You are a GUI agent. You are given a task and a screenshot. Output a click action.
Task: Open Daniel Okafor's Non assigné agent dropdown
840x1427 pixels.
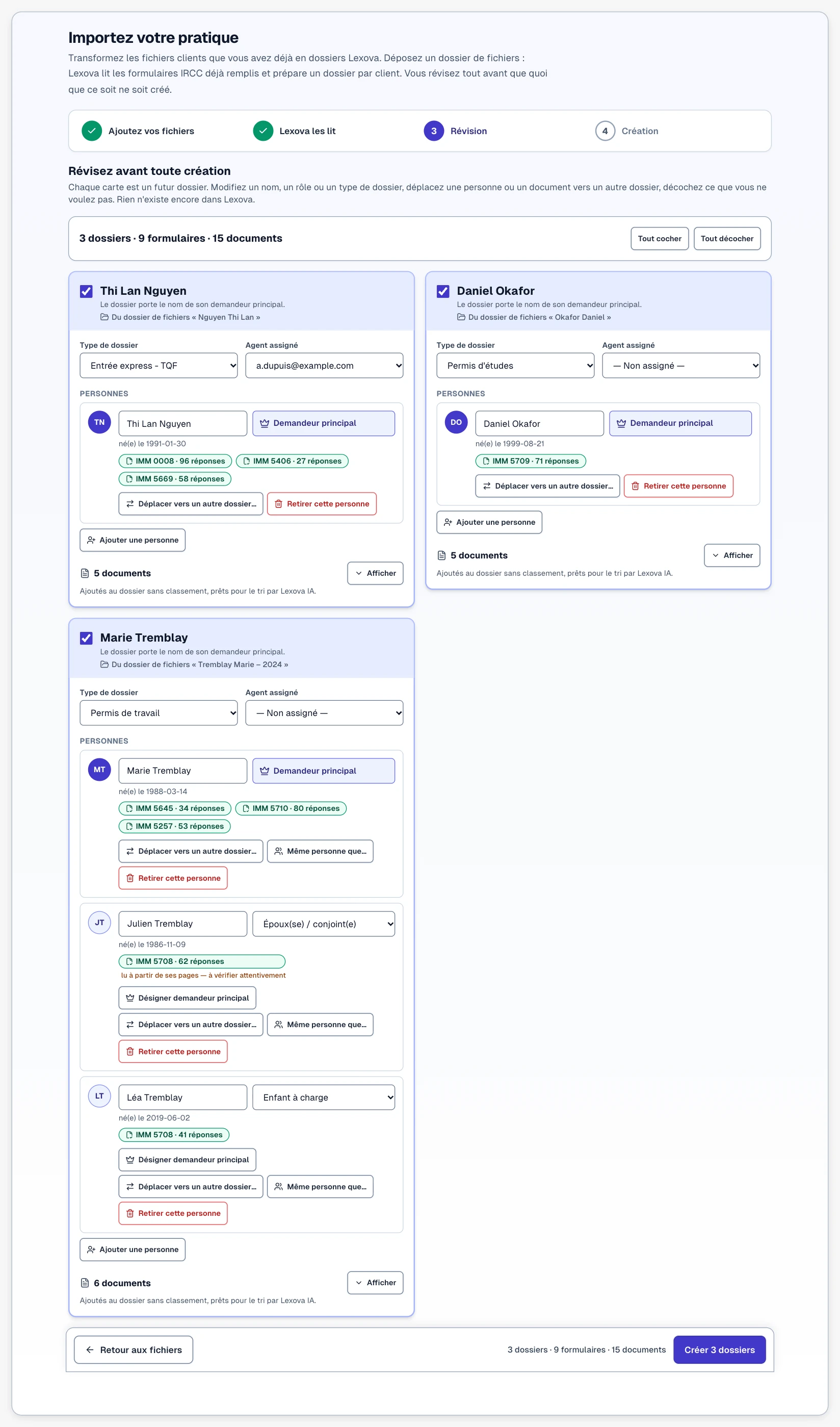point(681,366)
